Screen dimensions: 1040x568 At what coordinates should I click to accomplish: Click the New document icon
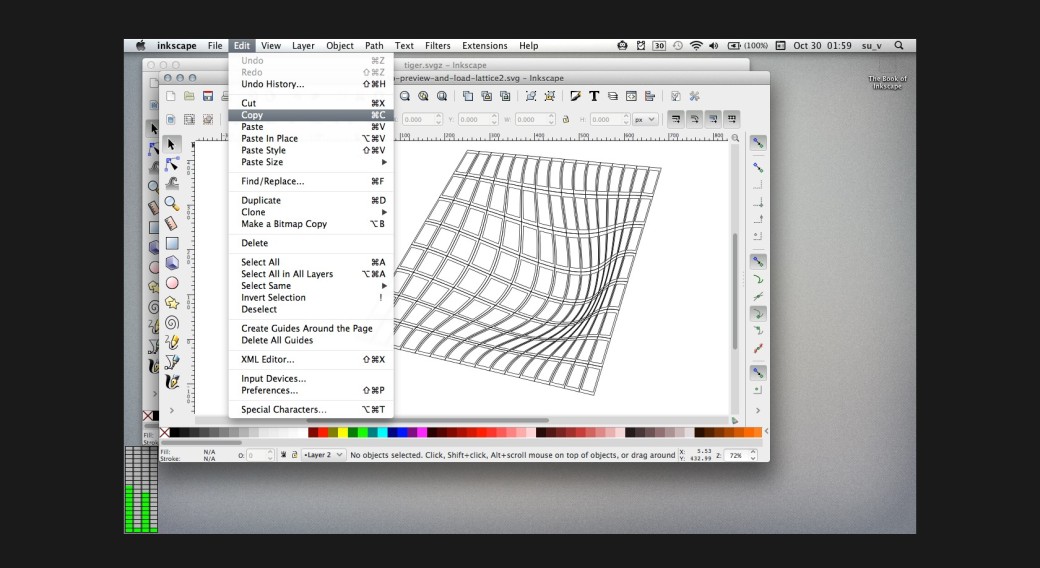point(170,96)
